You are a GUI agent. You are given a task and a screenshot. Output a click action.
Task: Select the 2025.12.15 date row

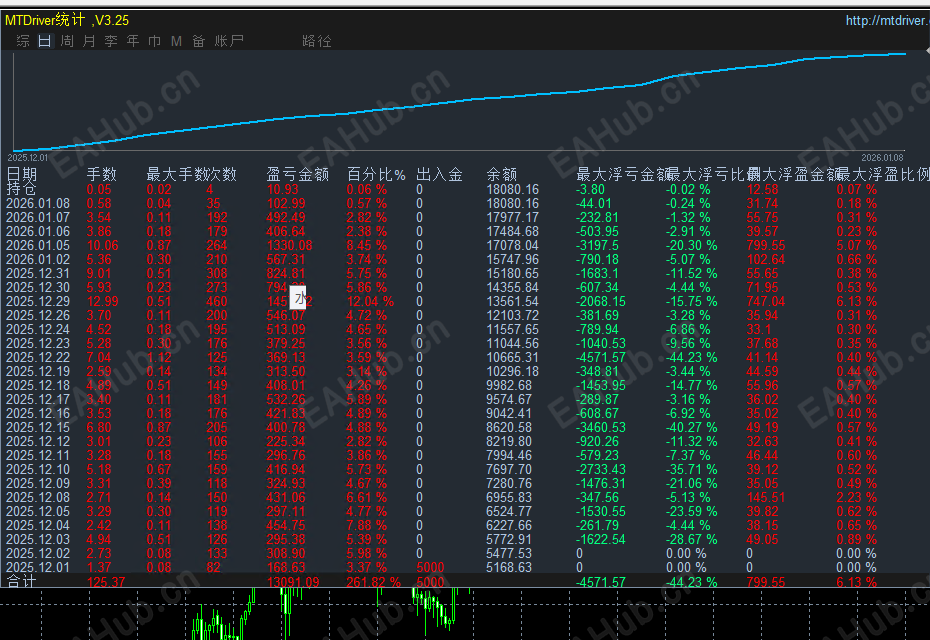click(38, 427)
